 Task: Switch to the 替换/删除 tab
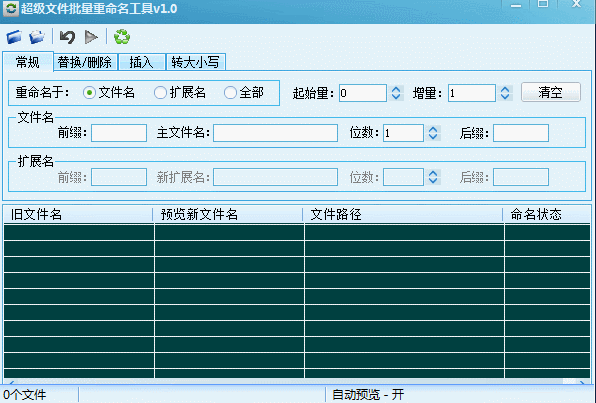click(x=84, y=62)
